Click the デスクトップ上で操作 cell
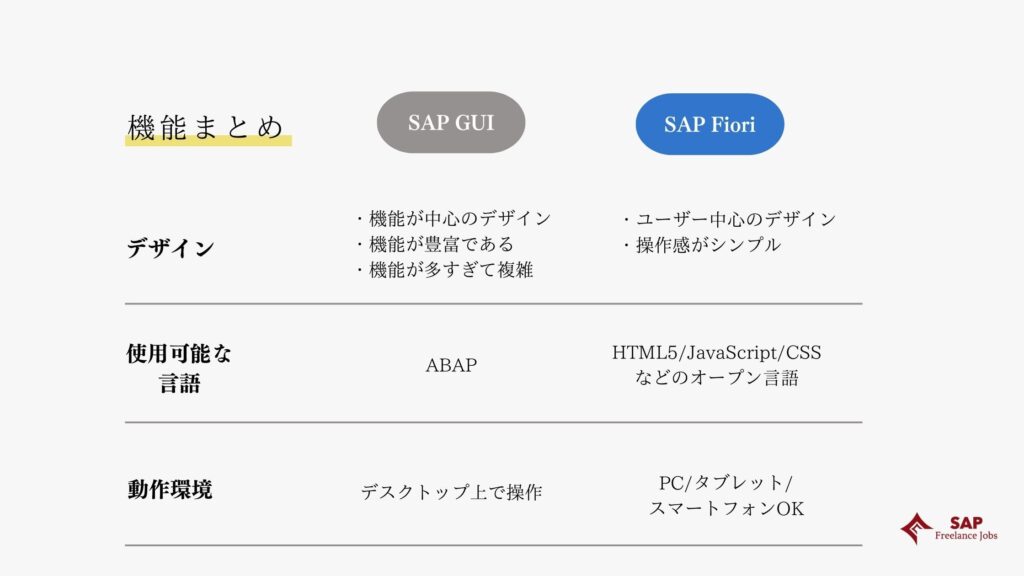Screen dimensions: 1024x576 pos(451,492)
